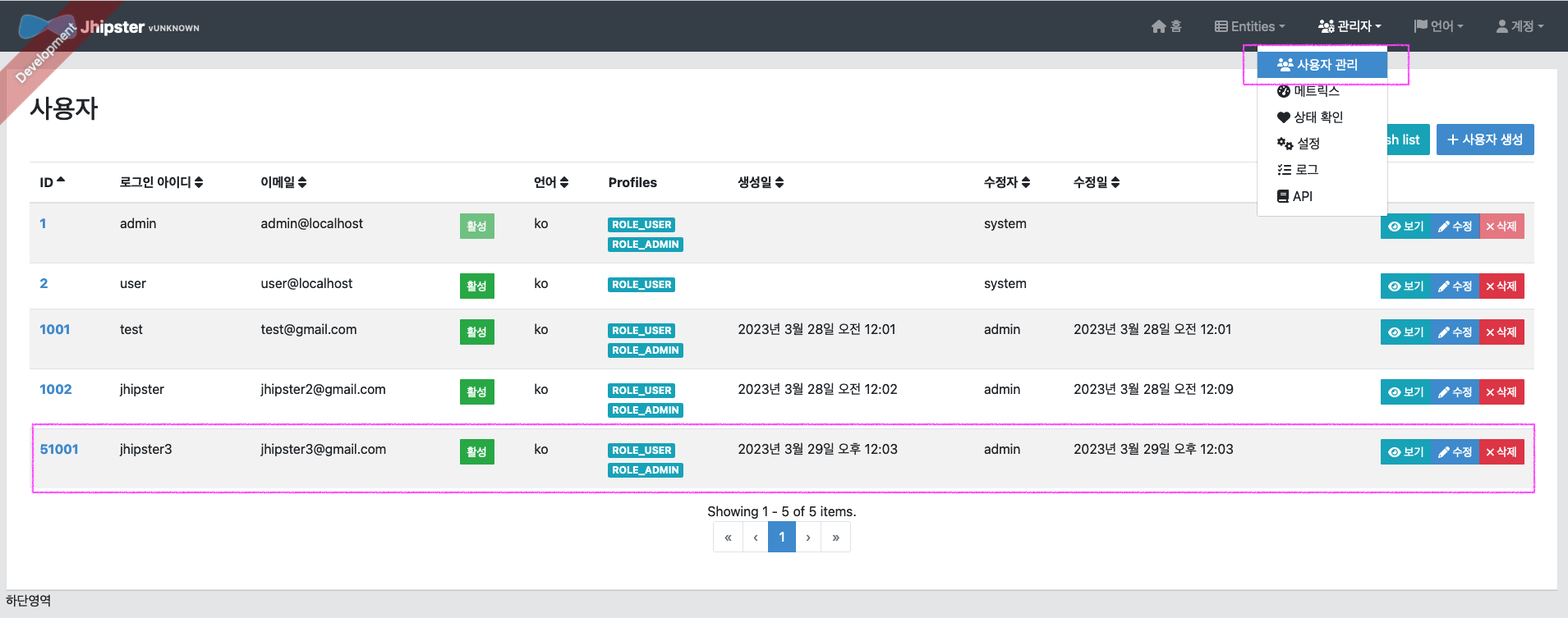Sort by 생성일 column

pyautogui.click(x=761, y=182)
